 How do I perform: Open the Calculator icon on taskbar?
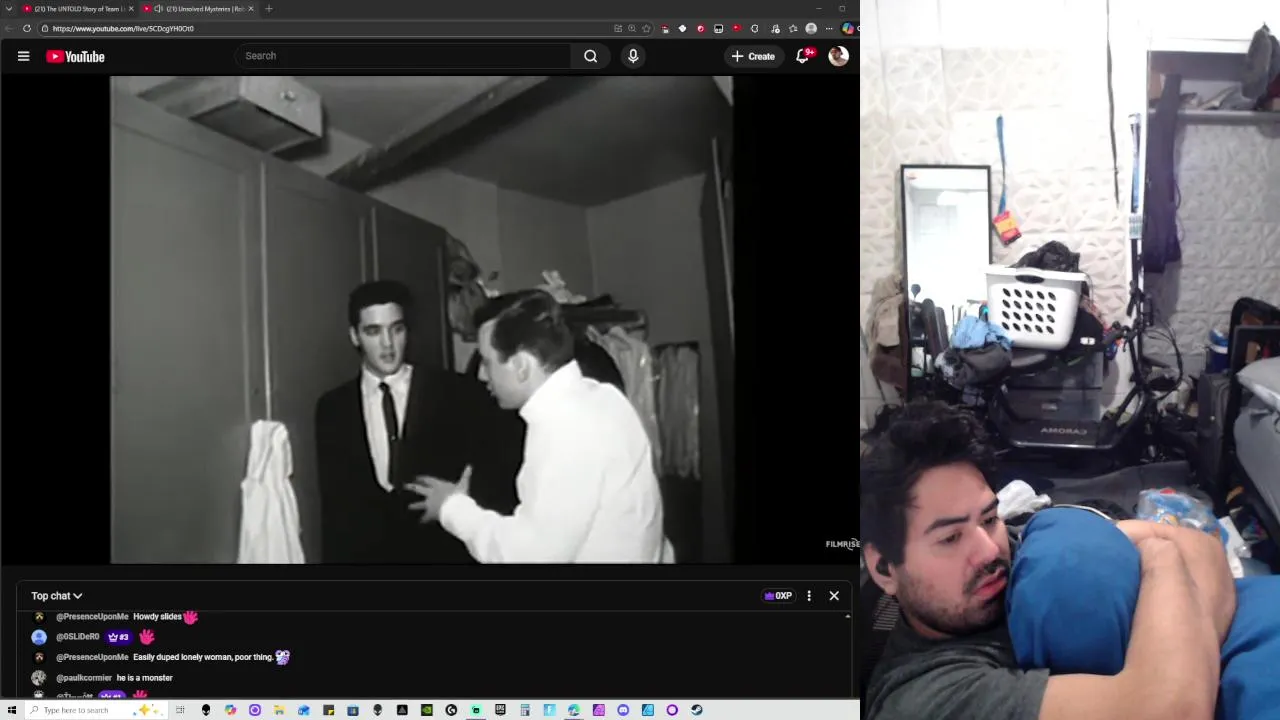pos(525,710)
